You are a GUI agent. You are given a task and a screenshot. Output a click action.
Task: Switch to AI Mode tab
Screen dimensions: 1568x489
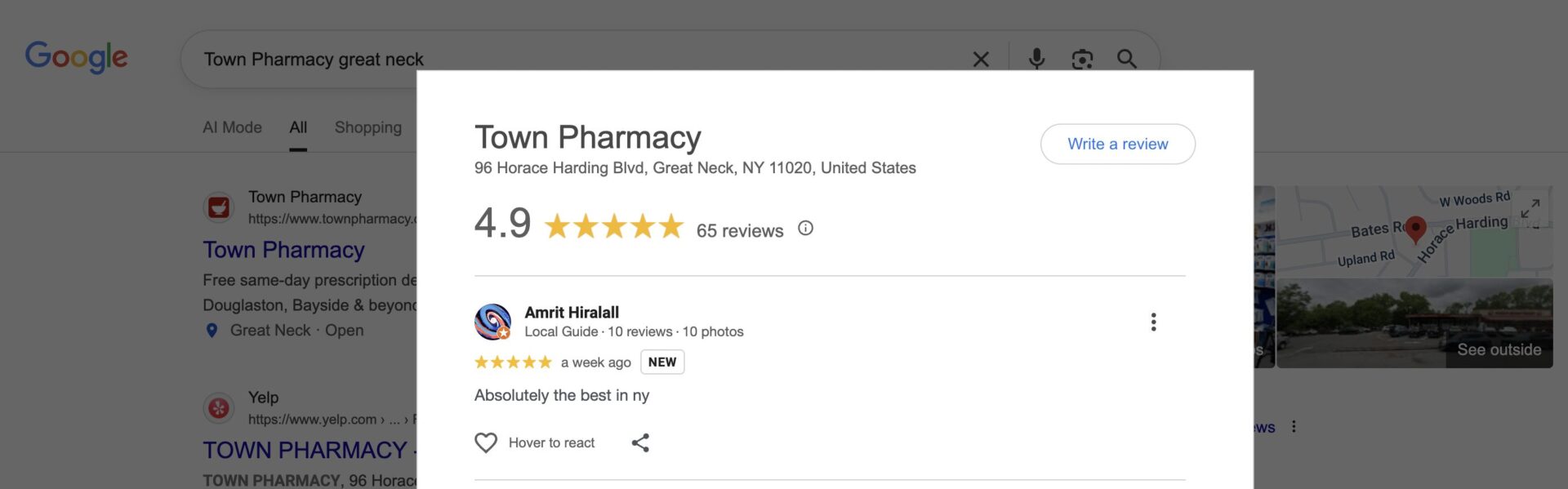(x=232, y=127)
